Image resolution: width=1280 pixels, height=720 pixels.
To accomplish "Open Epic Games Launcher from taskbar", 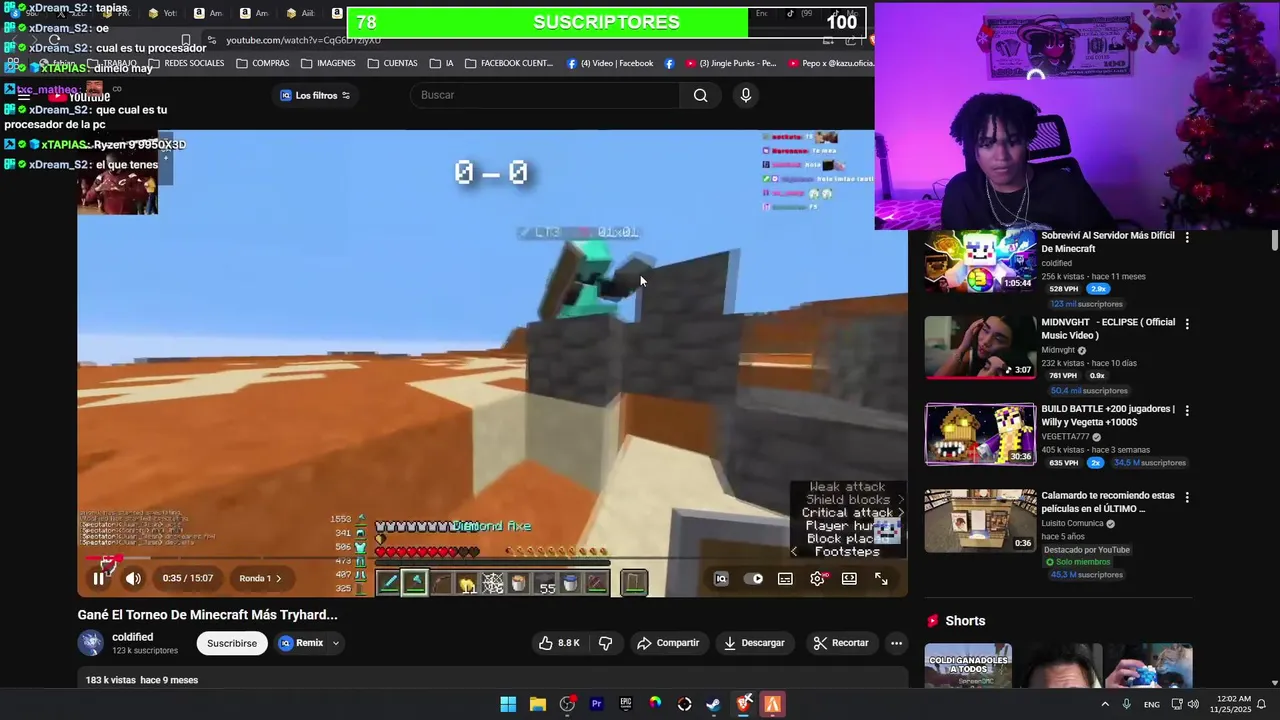I will [x=626, y=704].
